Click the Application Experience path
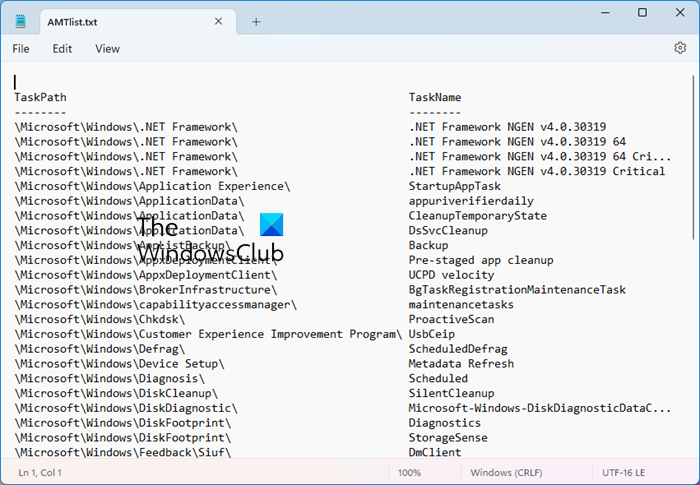Viewport: 700px width, 485px height. pyautogui.click(x=152, y=186)
